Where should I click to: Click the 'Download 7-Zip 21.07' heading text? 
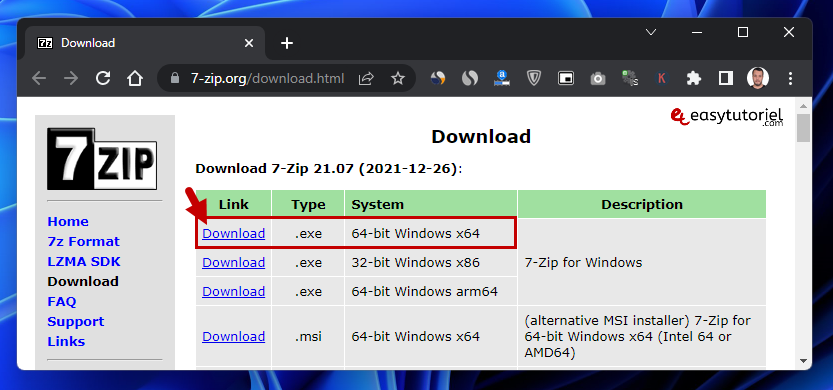(329, 169)
